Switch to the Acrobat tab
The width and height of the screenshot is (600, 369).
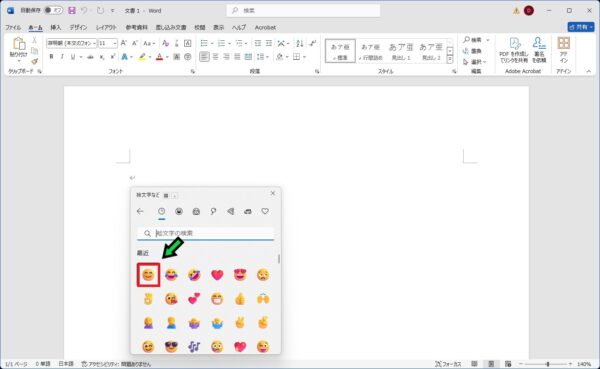pos(265,27)
